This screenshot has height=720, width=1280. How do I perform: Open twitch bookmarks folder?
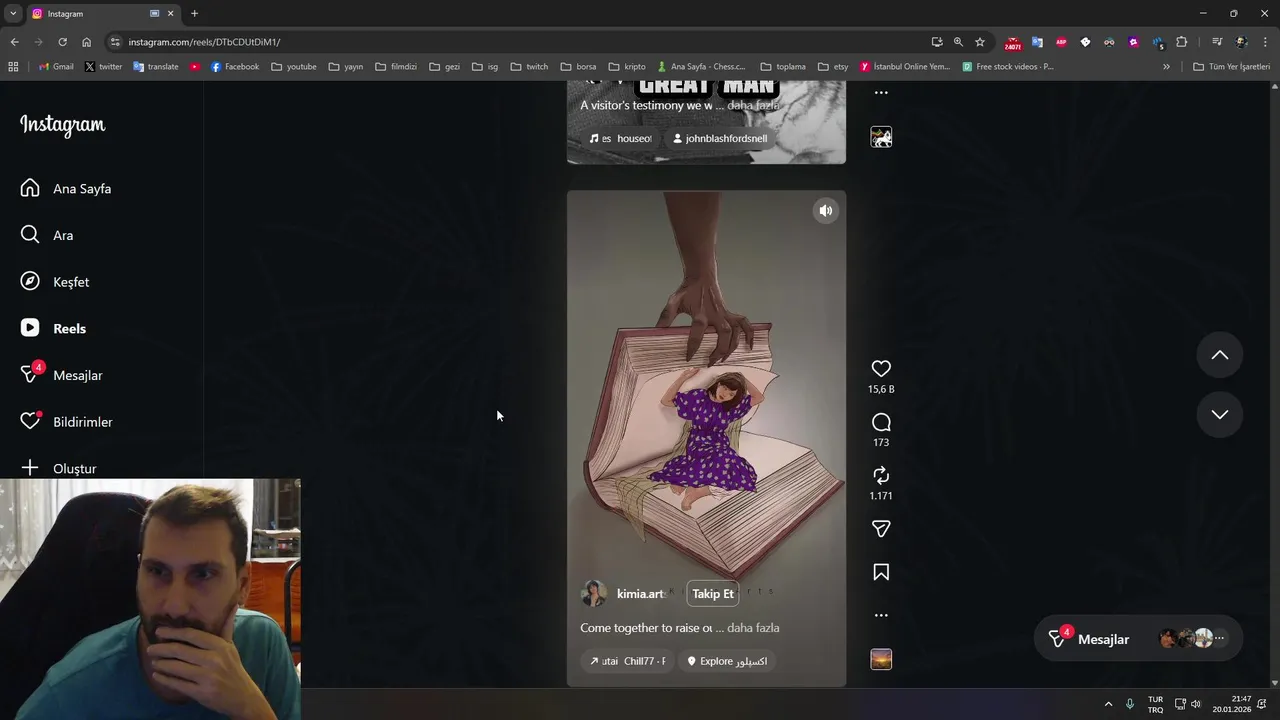(529, 67)
